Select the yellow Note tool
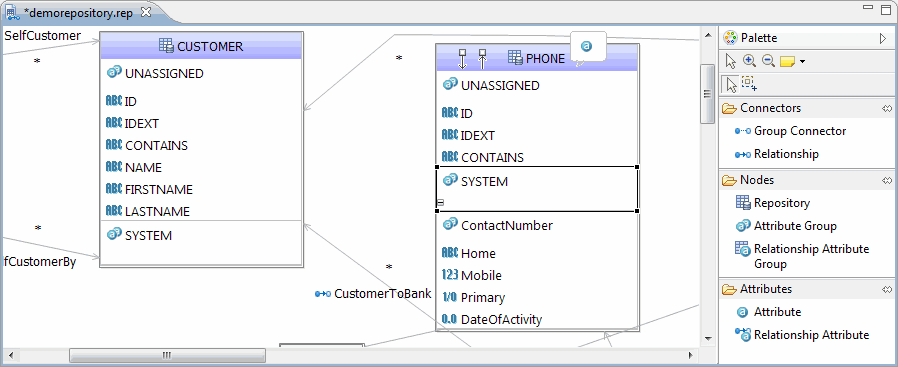This screenshot has height=367, width=898. point(787,61)
